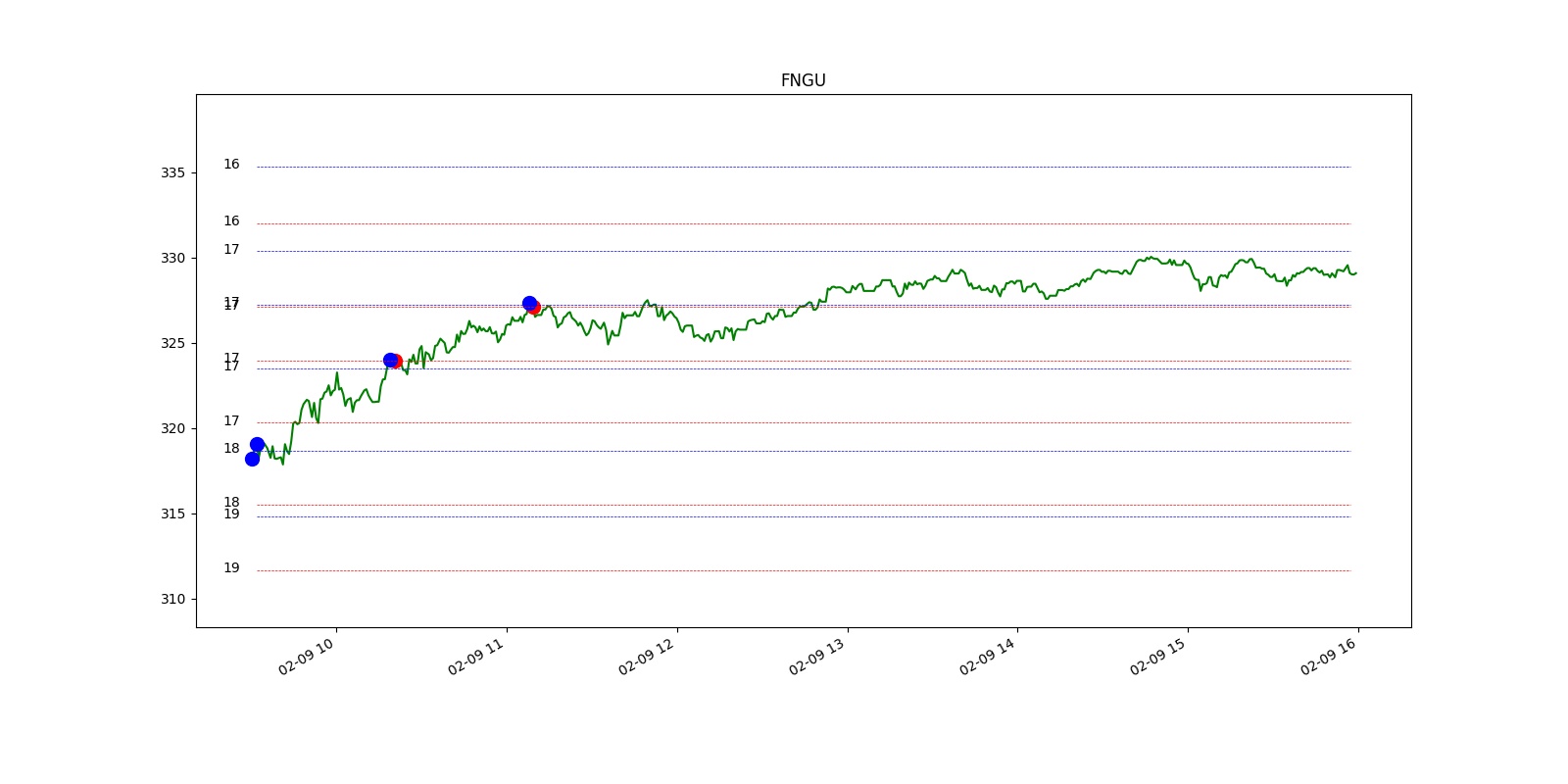Click the '18' label beside the blue line near 319
This screenshot has width=1568, height=784.
coord(231,448)
